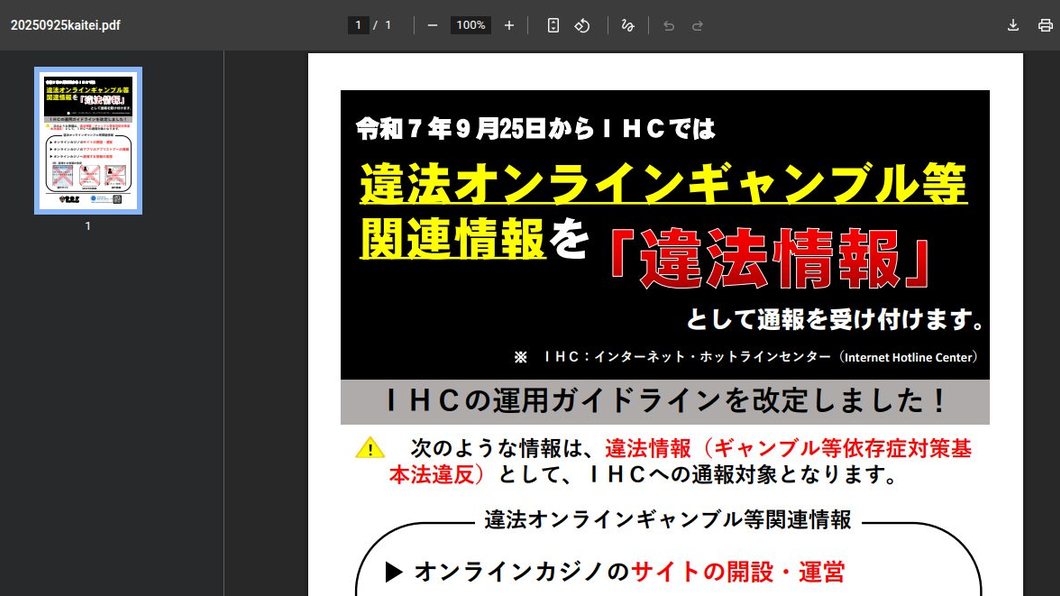Activate the draw annotation tool
Image resolution: width=1060 pixels, height=596 pixels.
[628, 26]
